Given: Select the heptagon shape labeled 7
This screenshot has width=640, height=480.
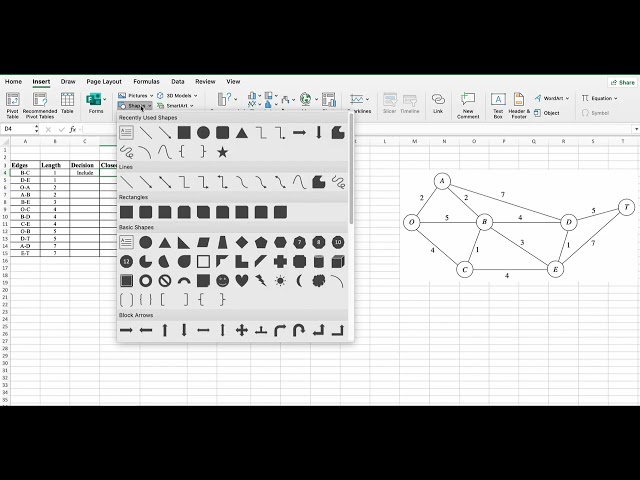Looking at the screenshot, I should point(299,242).
